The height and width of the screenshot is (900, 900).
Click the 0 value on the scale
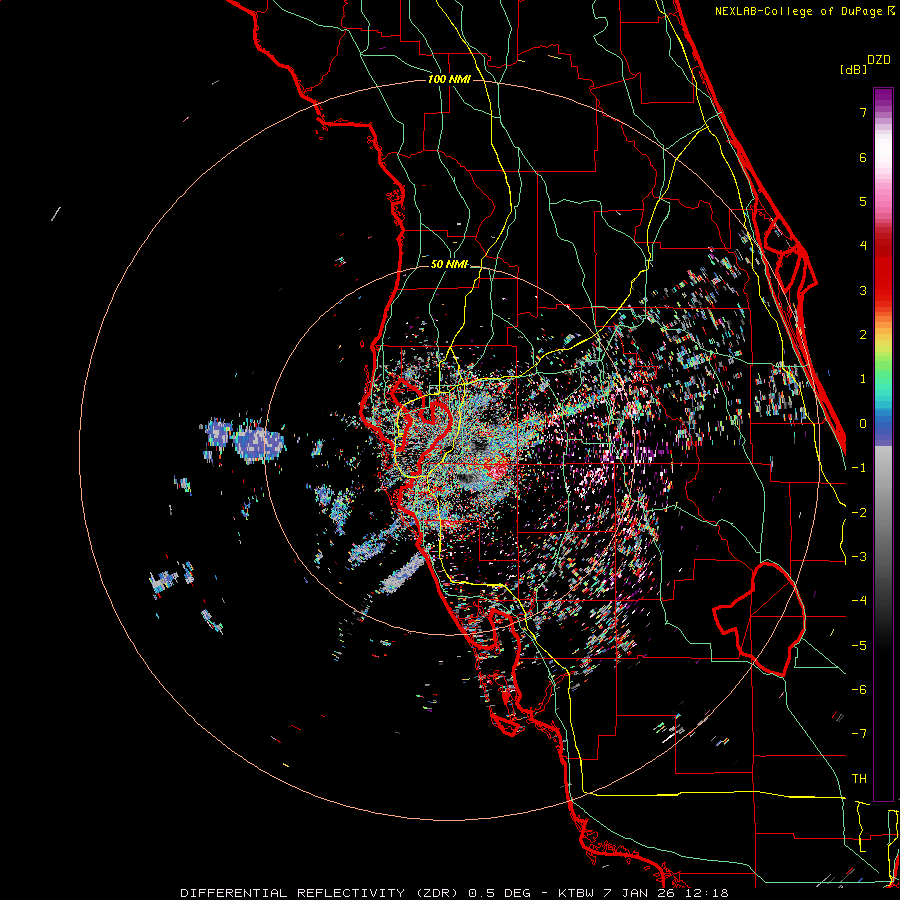click(863, 424)
